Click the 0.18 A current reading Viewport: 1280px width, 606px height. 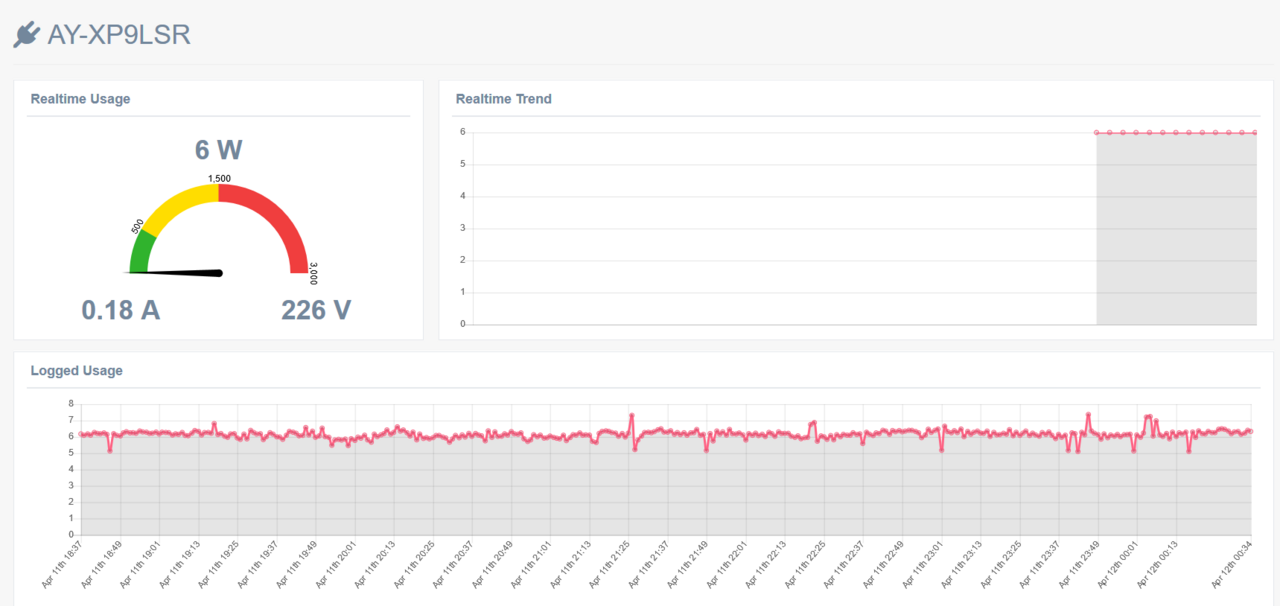120,310
